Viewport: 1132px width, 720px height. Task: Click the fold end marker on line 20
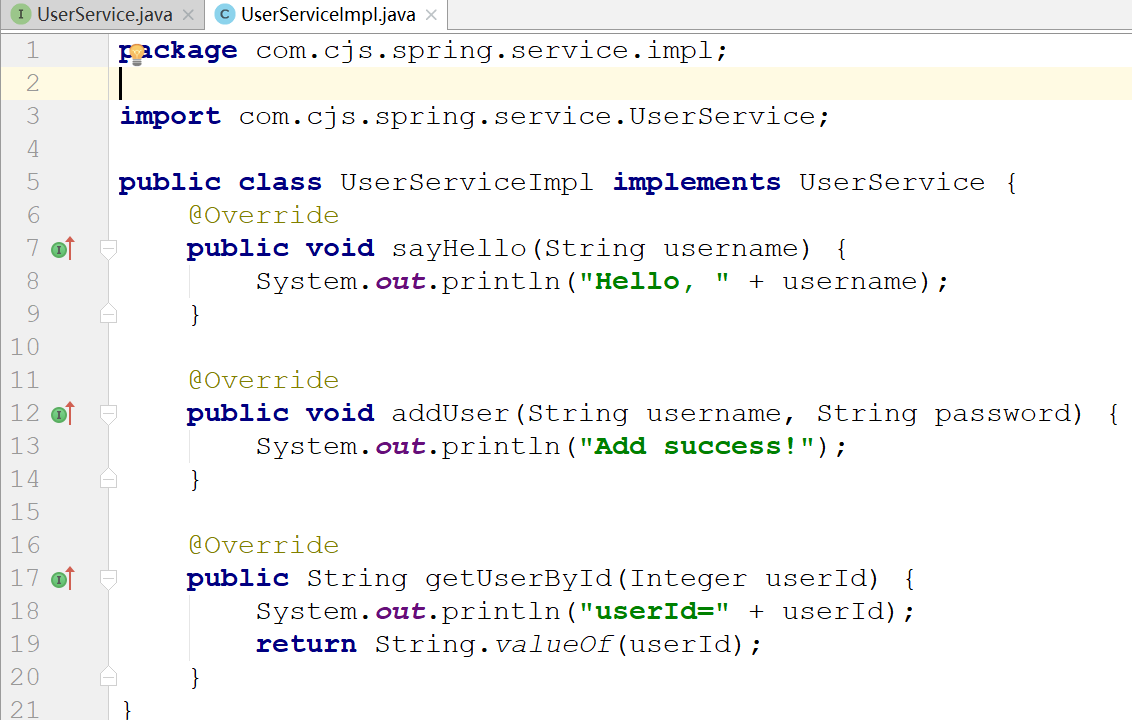[x=109, y=678]
